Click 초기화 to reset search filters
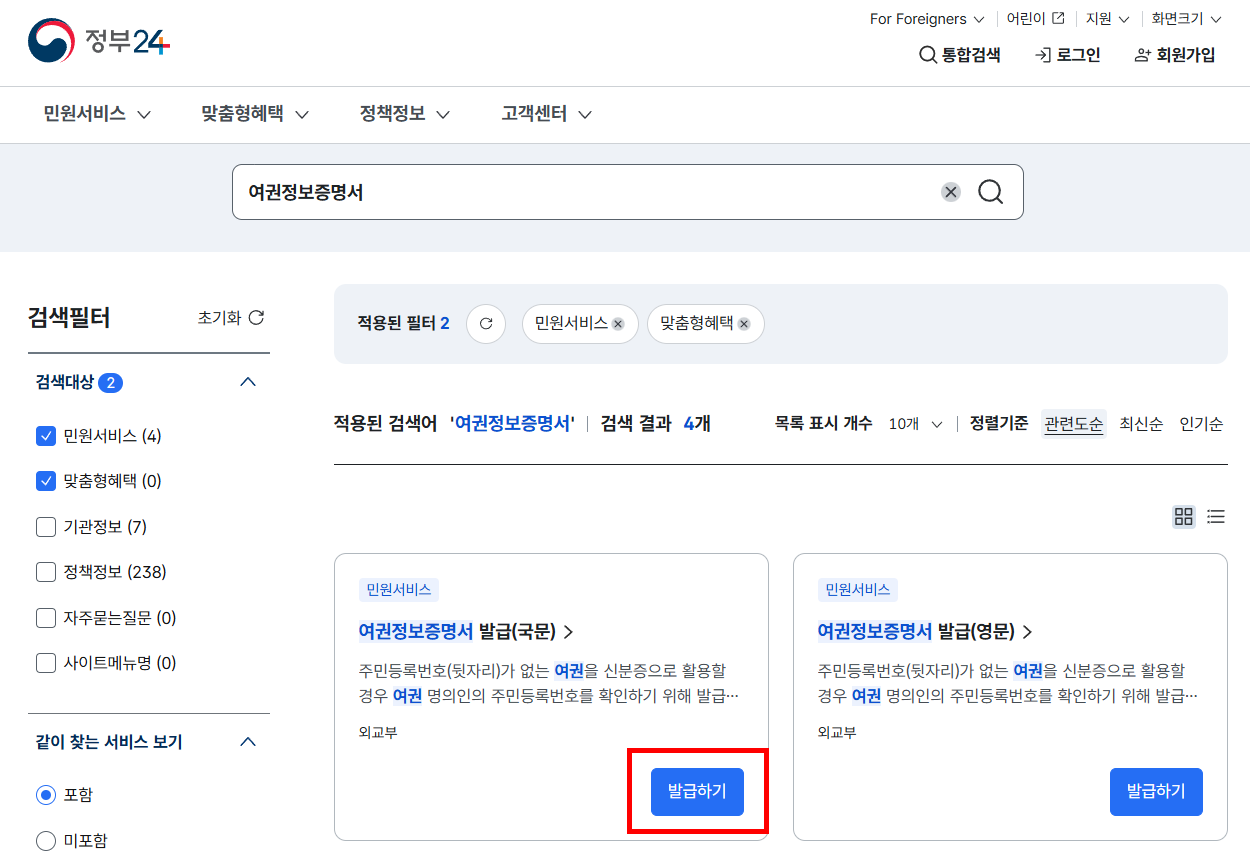 coord(231,318)
